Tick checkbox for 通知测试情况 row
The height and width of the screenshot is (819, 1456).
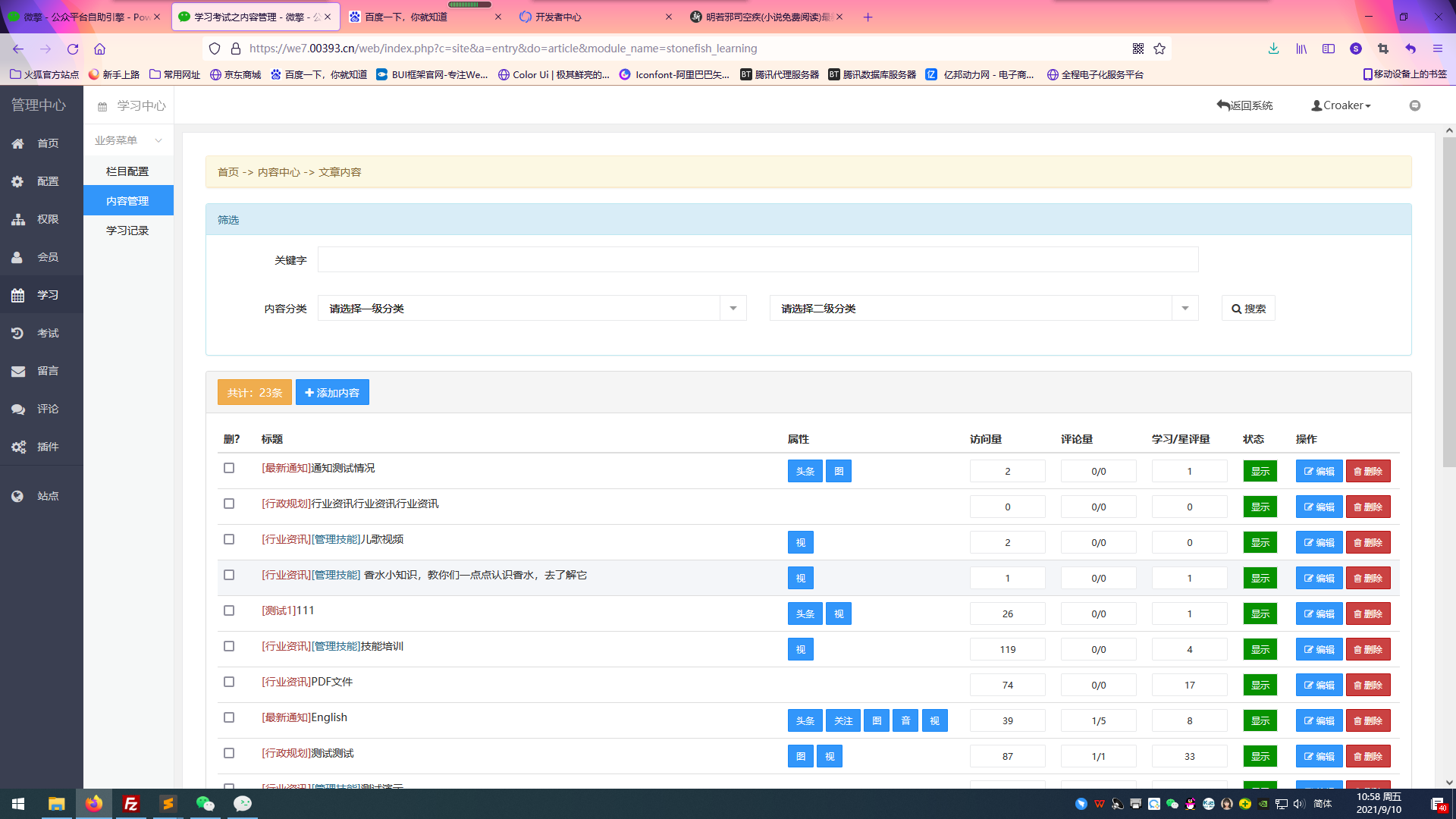tap(229, 468)
